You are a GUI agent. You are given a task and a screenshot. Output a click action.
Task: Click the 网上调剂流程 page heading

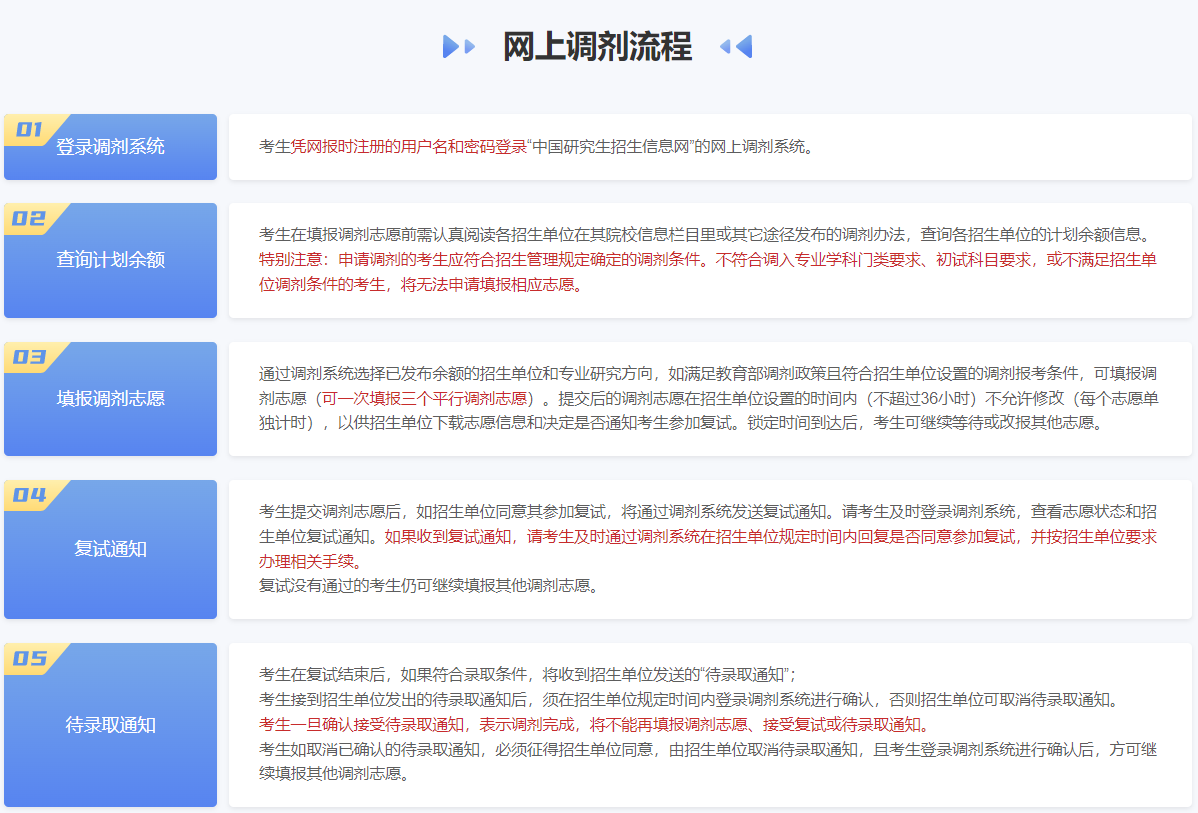[x=597, y=47]
